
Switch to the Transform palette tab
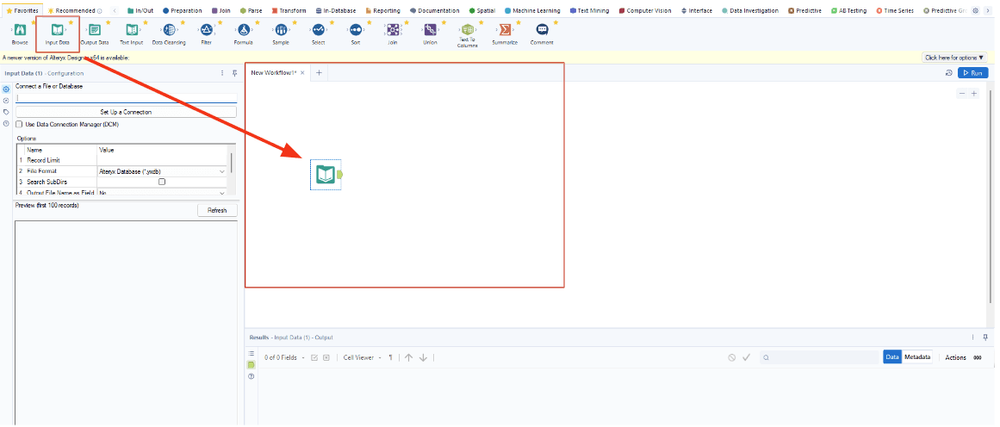click(290, 10)
